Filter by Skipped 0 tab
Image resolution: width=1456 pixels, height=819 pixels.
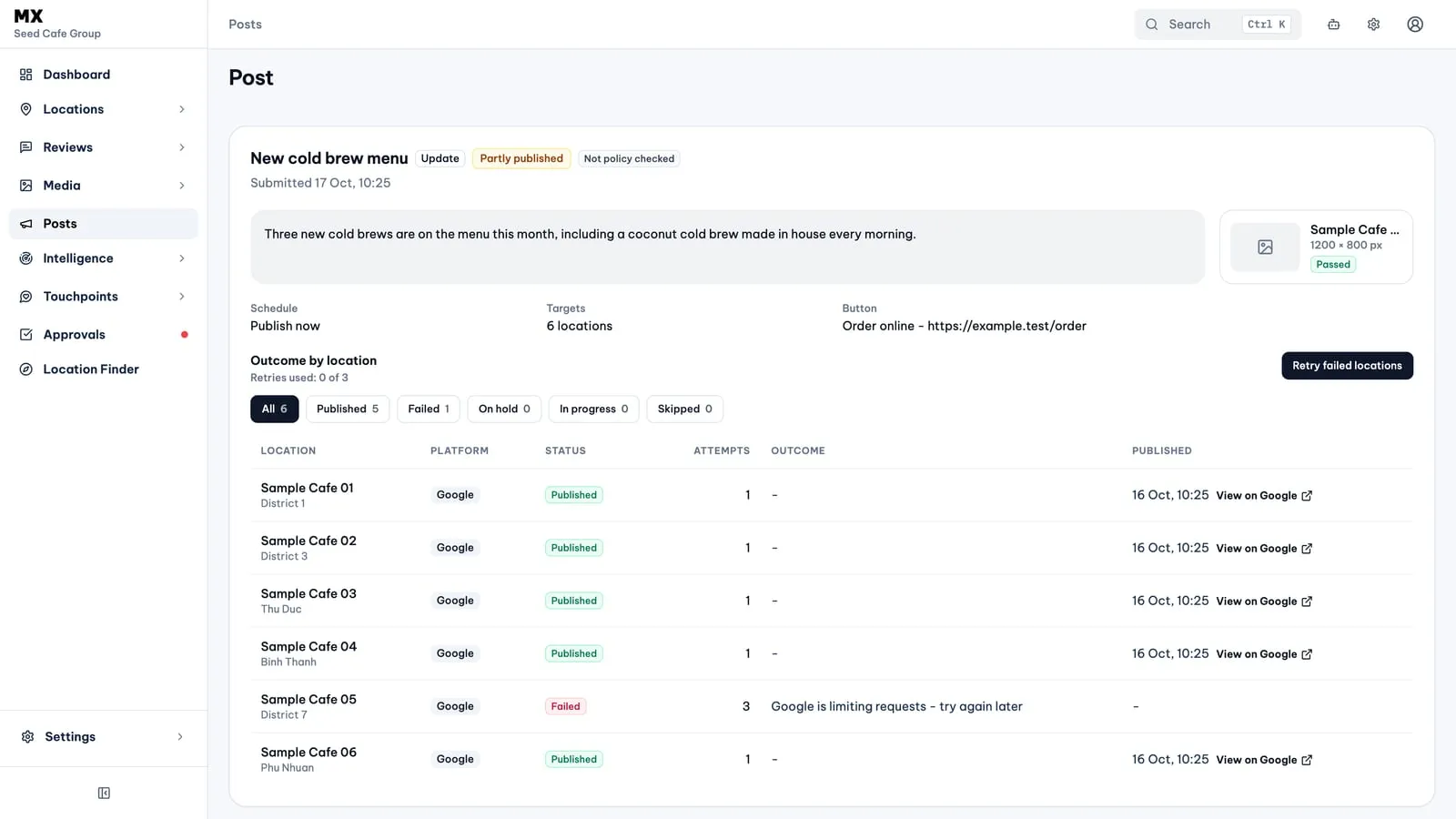click(x=685, y=409)
